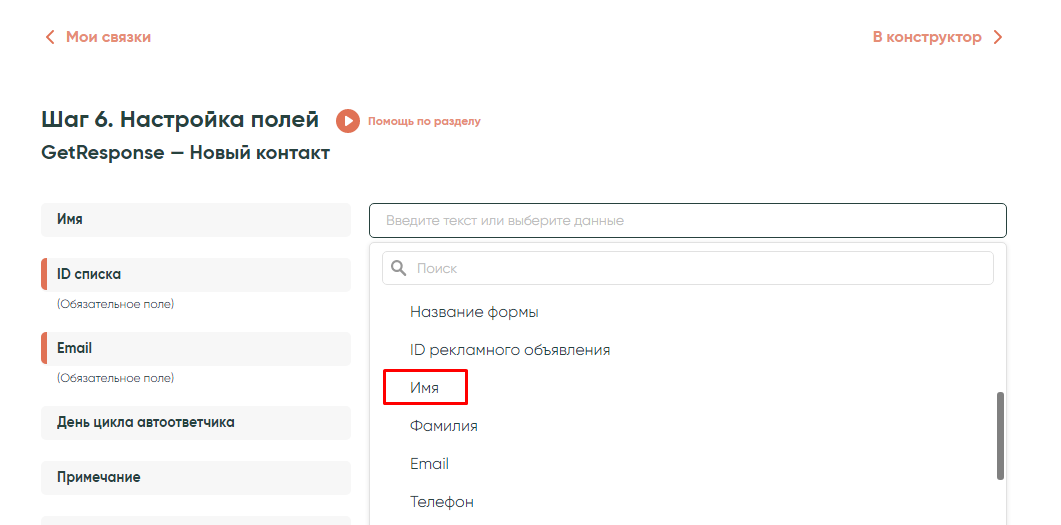Click the Имя data input field
1061x525 pixels.
(x=687, y=220)
